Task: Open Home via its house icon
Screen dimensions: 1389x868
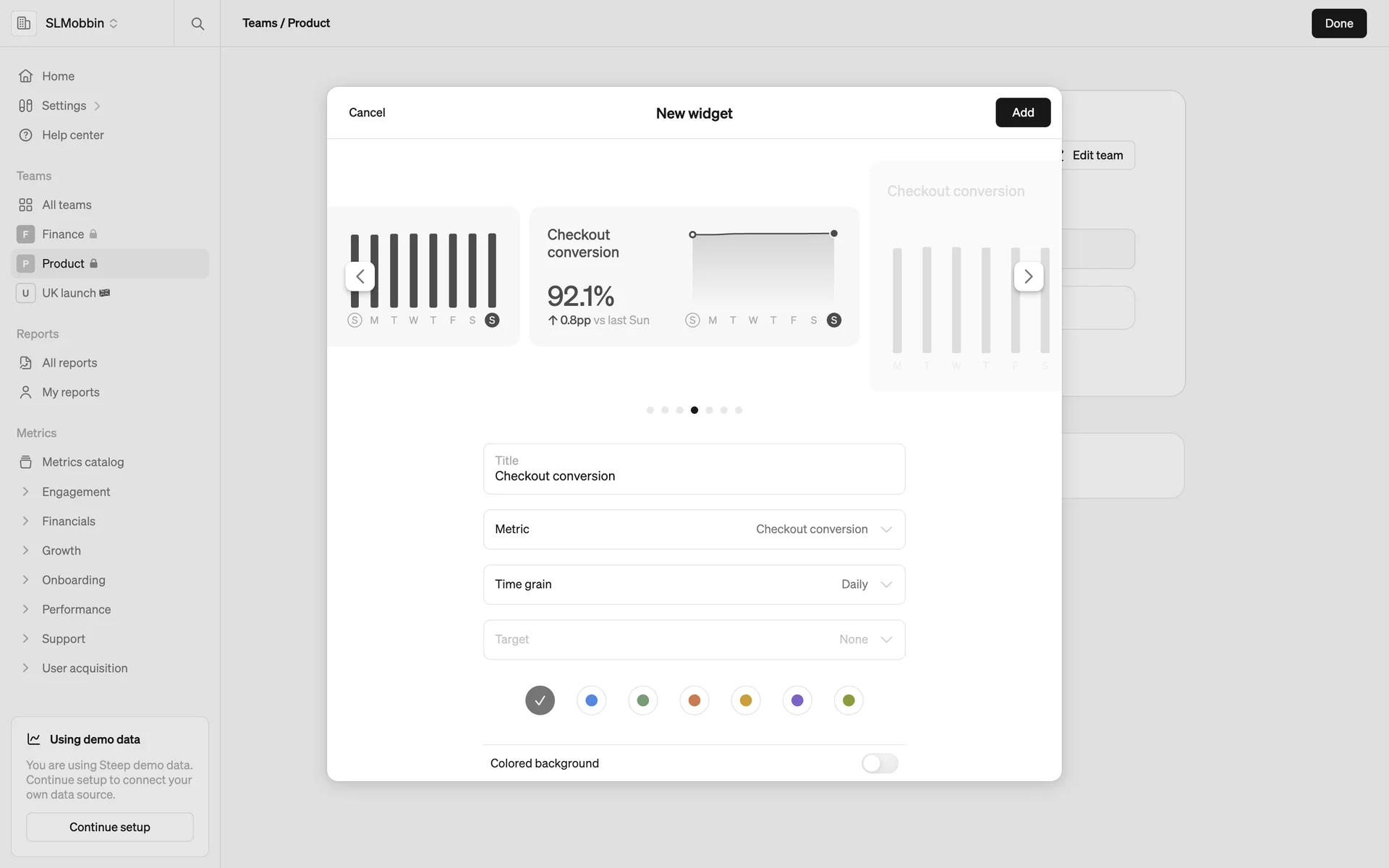Action: (x=26, y=76)
